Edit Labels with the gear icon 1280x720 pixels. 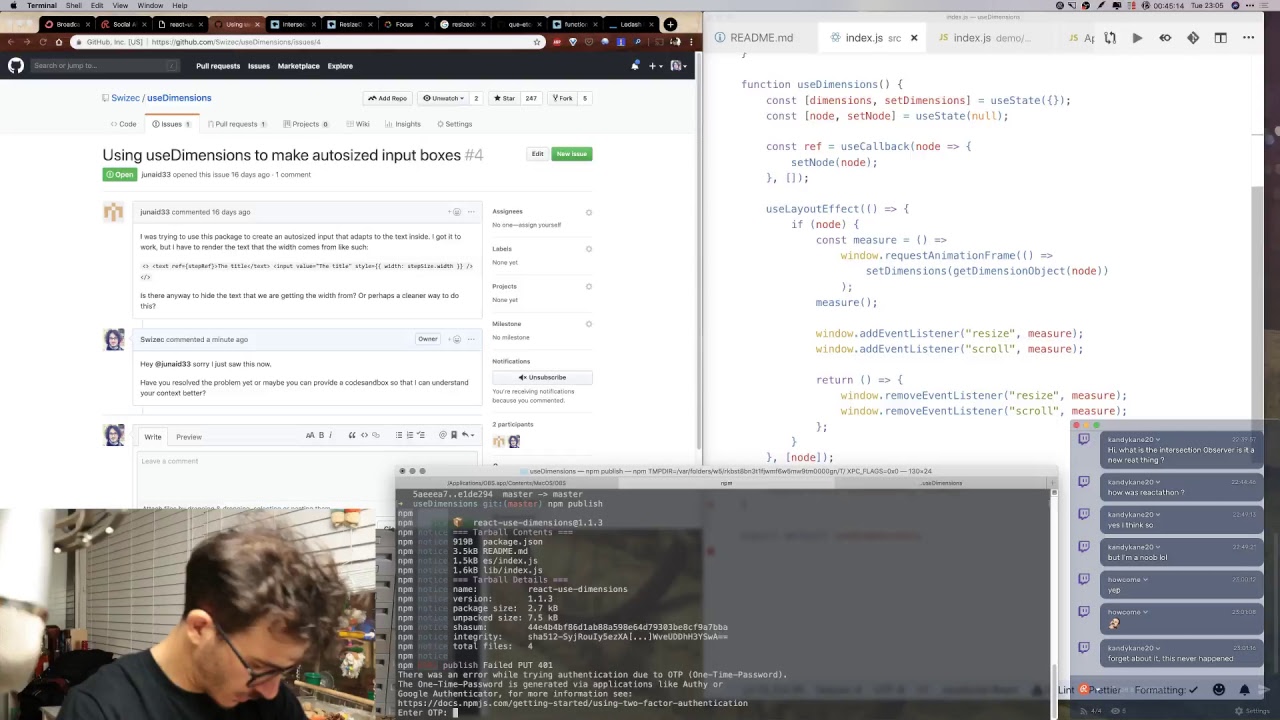[x=588, y=249]
